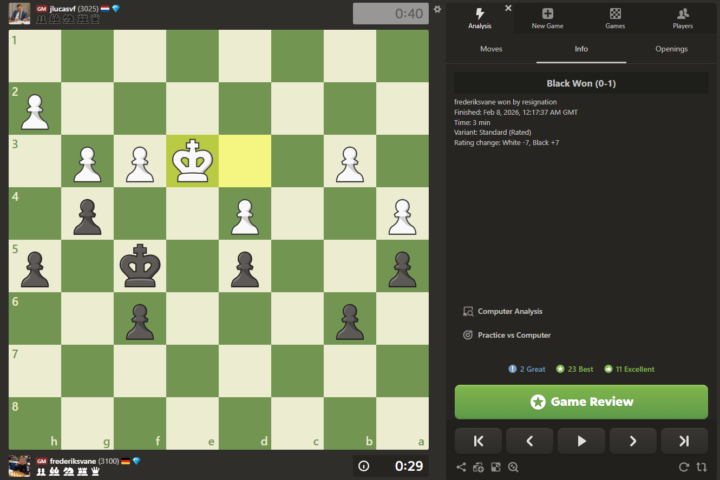Switch to the Moves tab
The height and width of the screenshot is (480, 720).
491,49
